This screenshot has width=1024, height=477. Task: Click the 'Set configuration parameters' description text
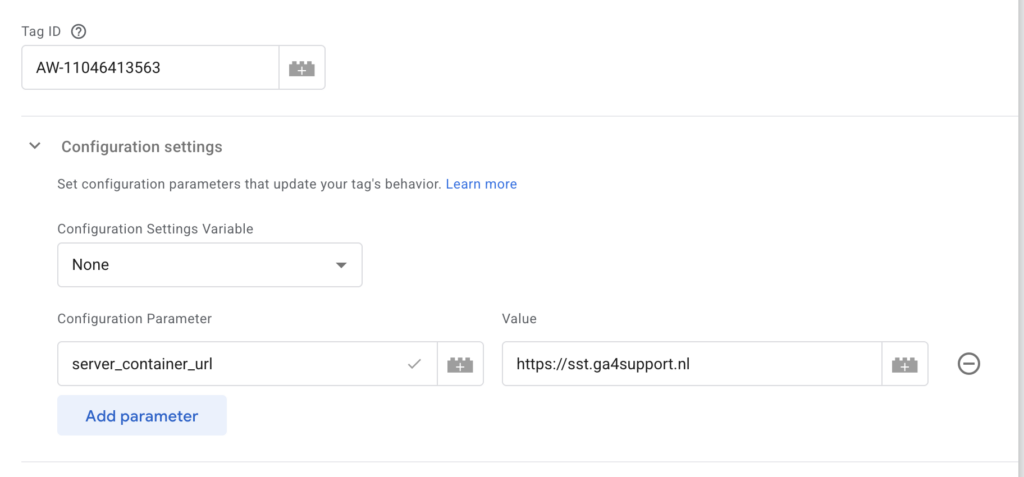coord(250,184)
